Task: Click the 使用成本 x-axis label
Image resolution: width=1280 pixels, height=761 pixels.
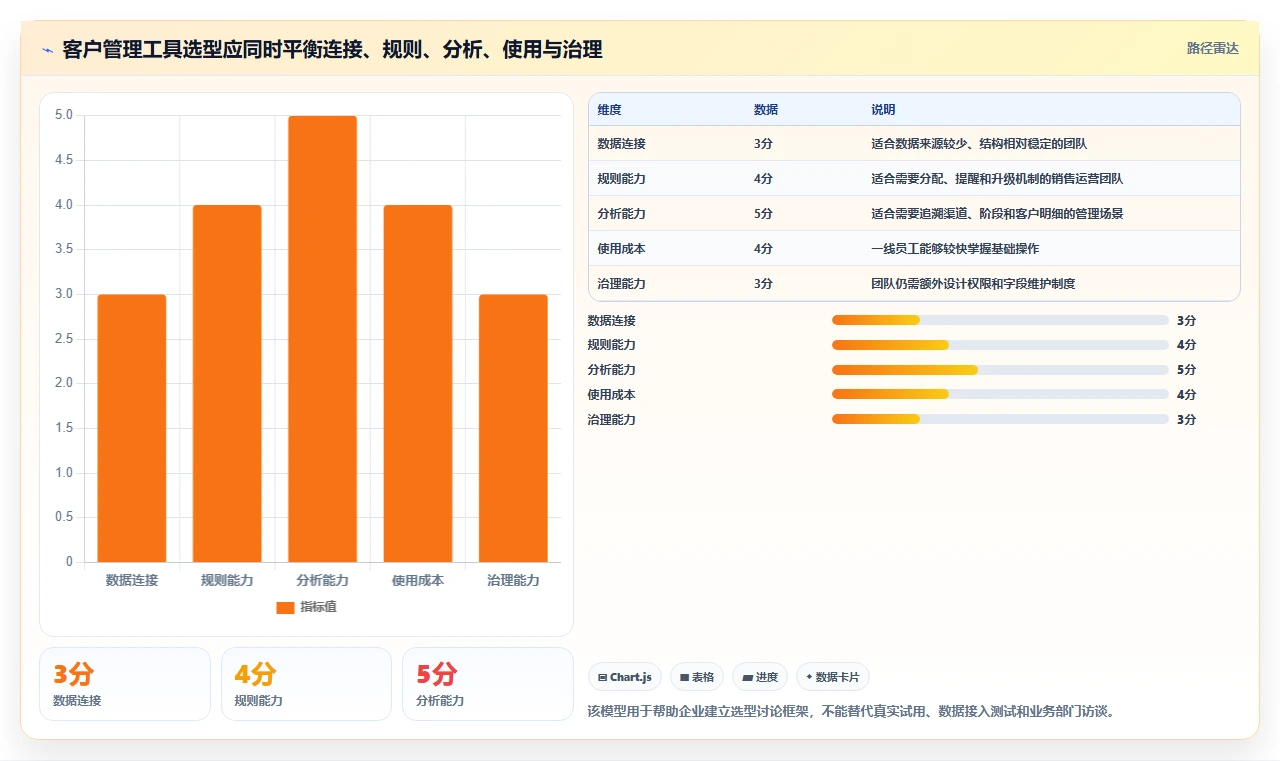Action: [x=418, y=580]
